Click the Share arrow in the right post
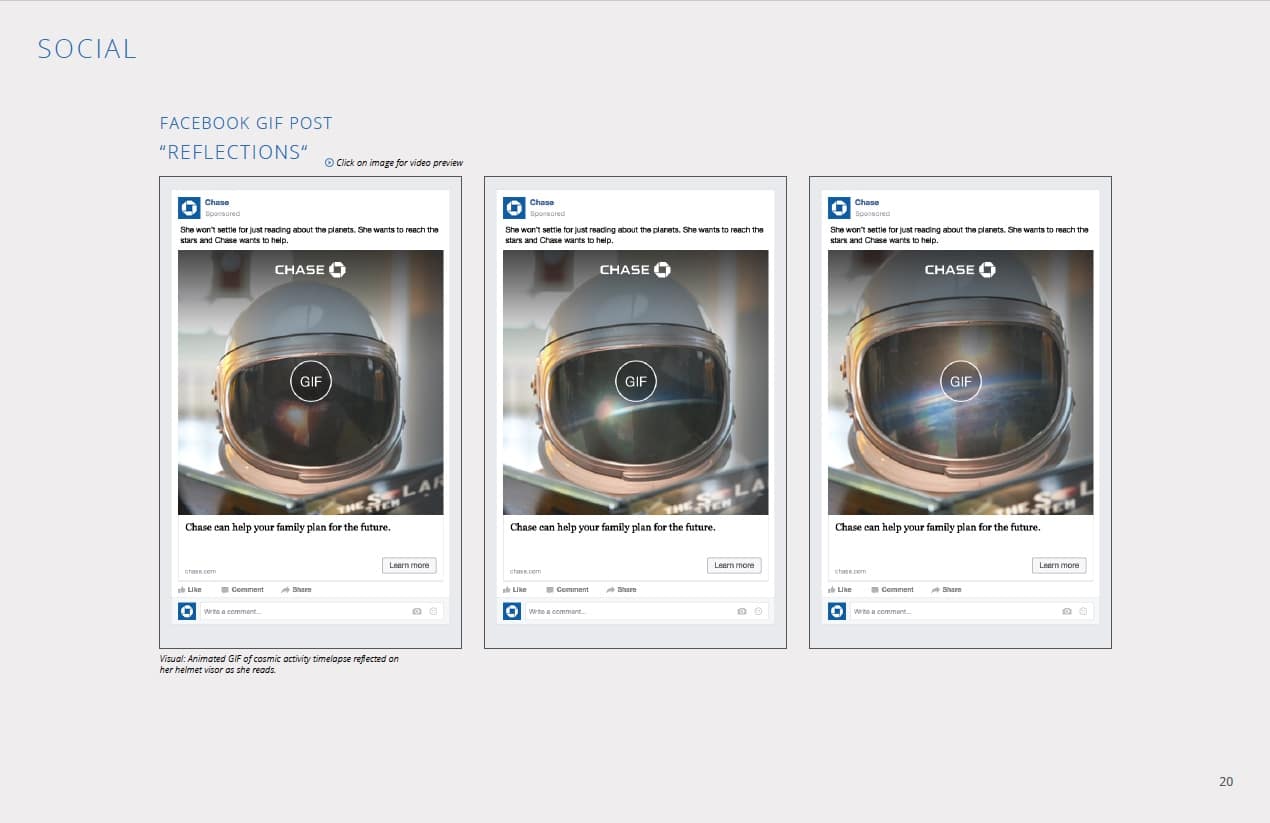 click(935, 590)
